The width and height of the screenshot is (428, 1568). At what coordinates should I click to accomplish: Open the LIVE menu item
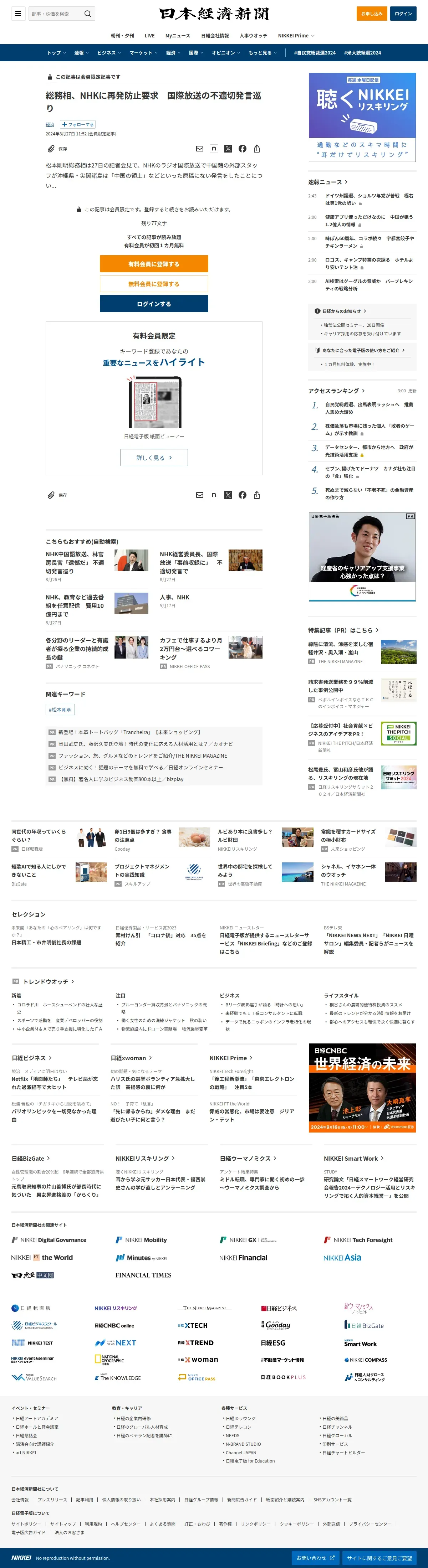[150, 36]
